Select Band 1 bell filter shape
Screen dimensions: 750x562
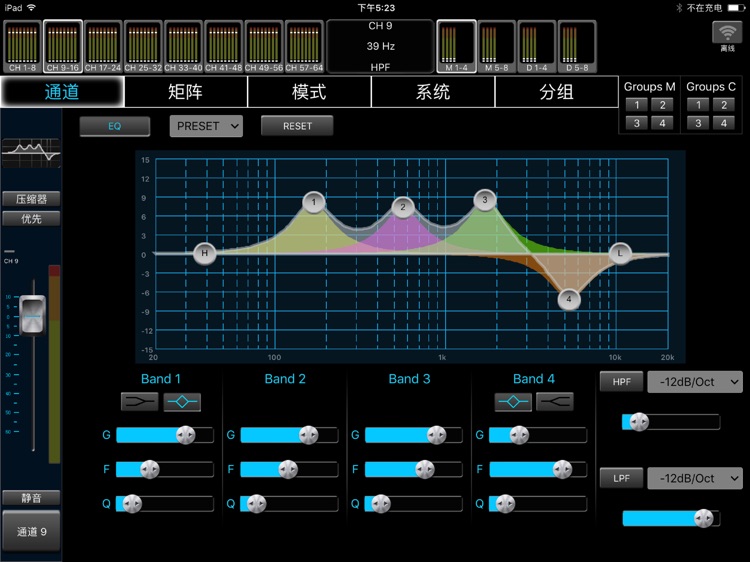pyautogui.click(x=182, y=402)
